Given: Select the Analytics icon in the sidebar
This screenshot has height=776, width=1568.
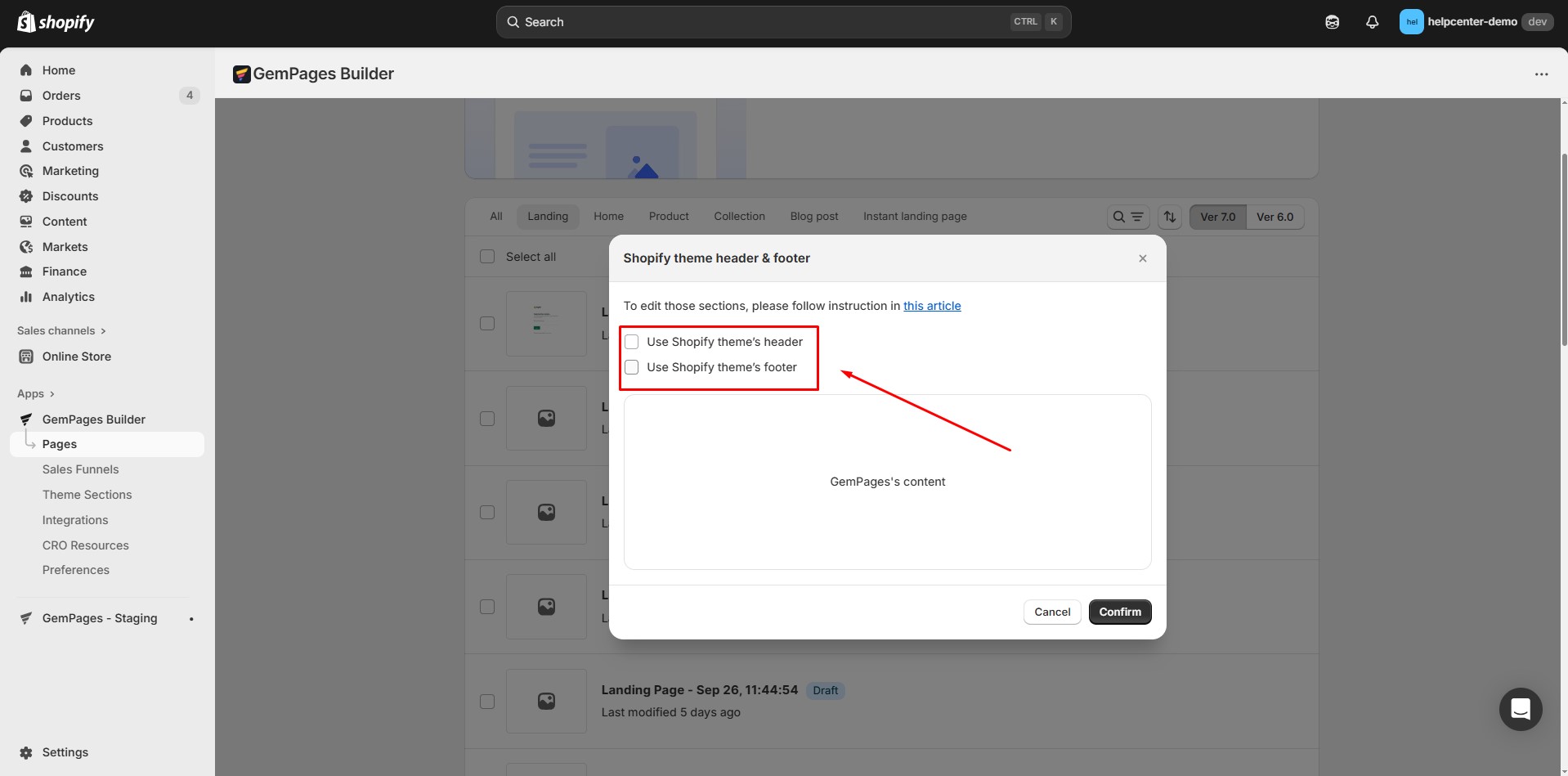Looking at the screenshot, I should 25,297.
